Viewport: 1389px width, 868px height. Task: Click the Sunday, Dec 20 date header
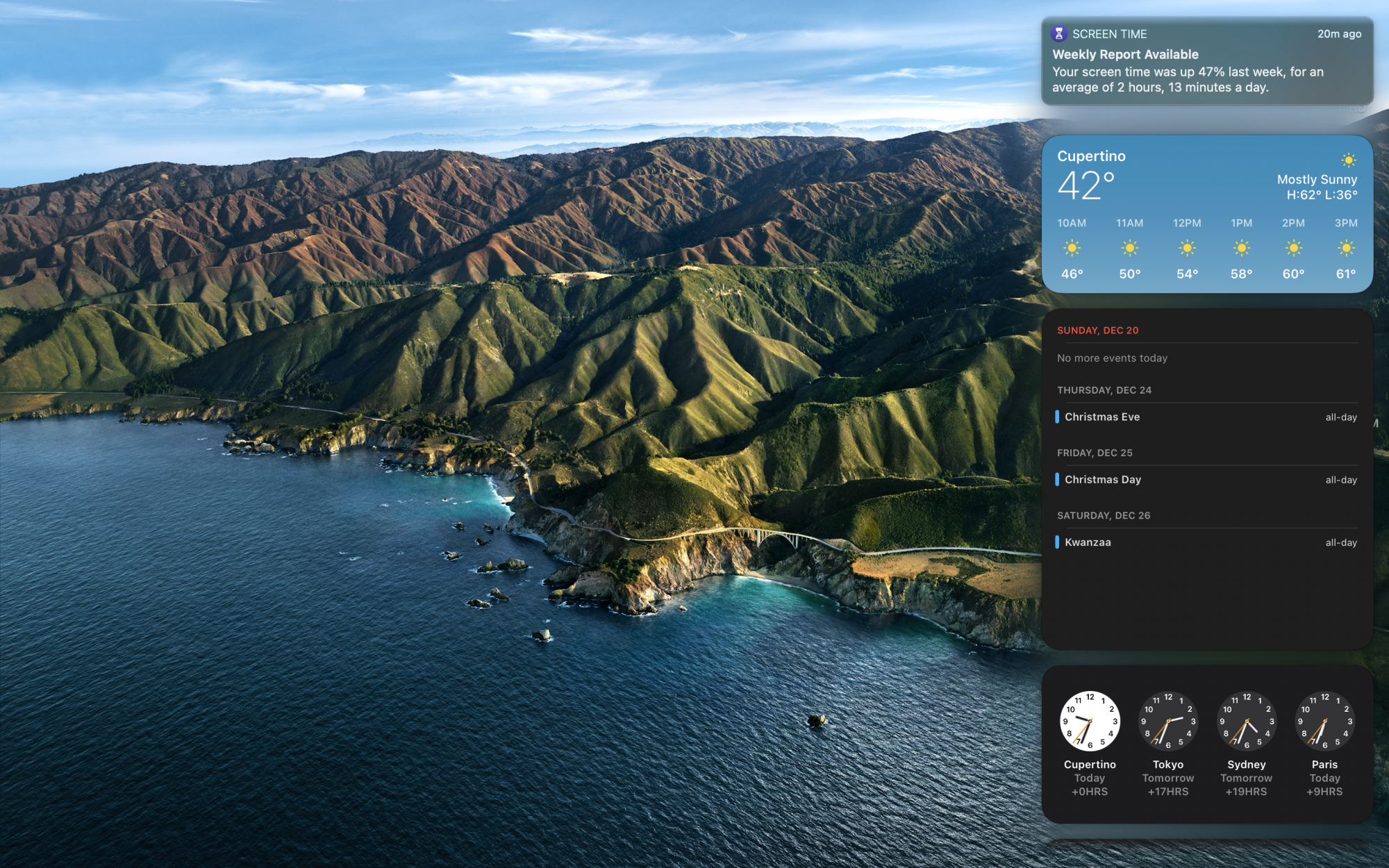[1097, 331]
